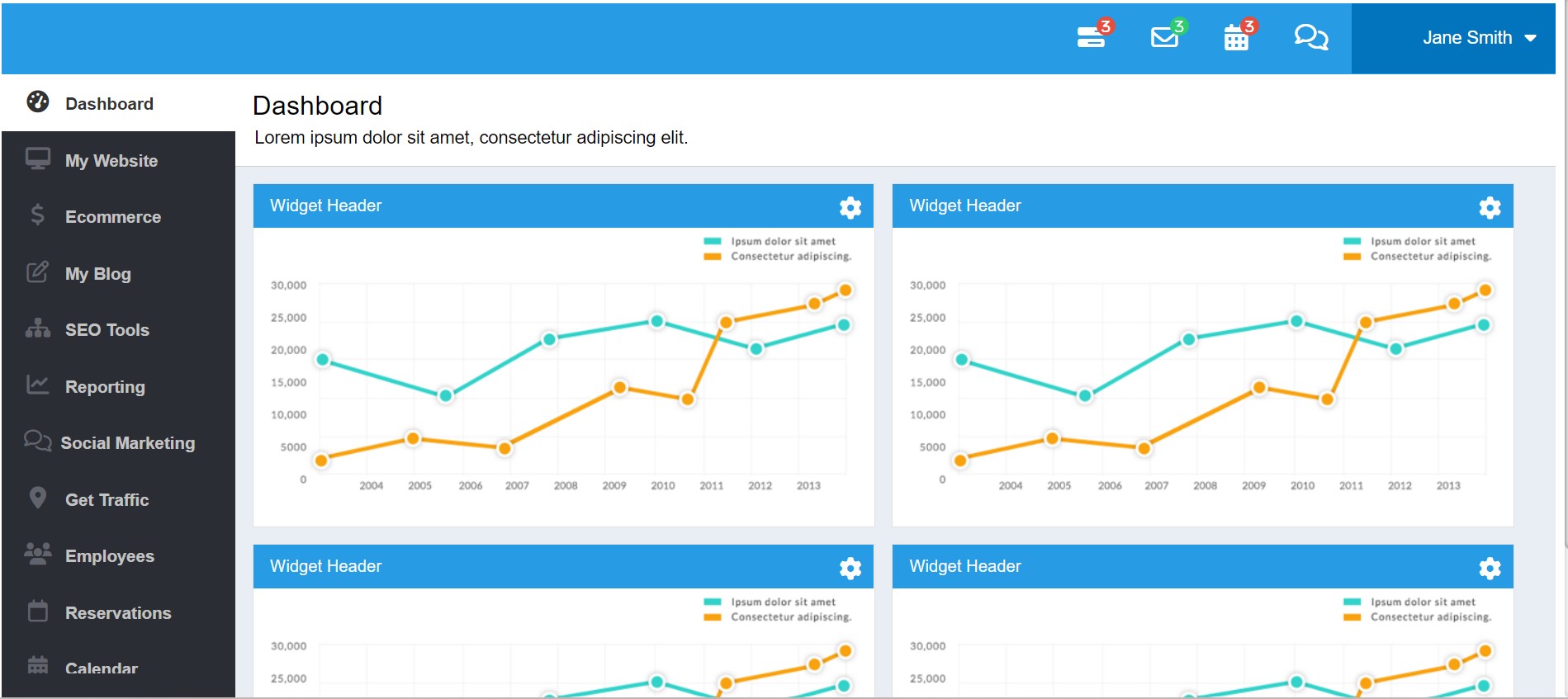Click orange legend swatch in top-left widget
Image resolution: width=1568 pixels, height=699 pixels.
(713, 257)
